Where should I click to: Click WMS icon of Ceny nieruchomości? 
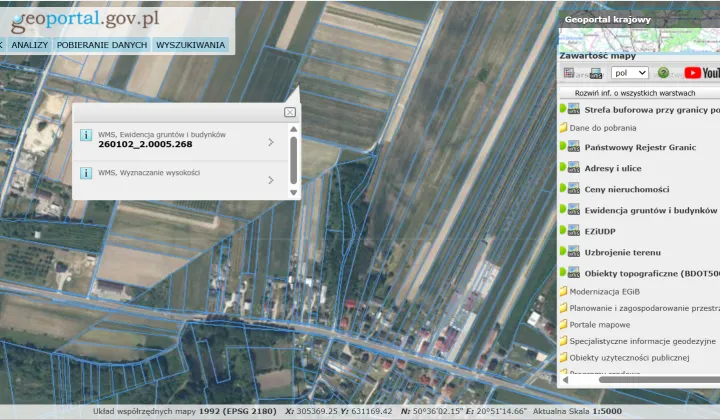click(x=574, y=189)
